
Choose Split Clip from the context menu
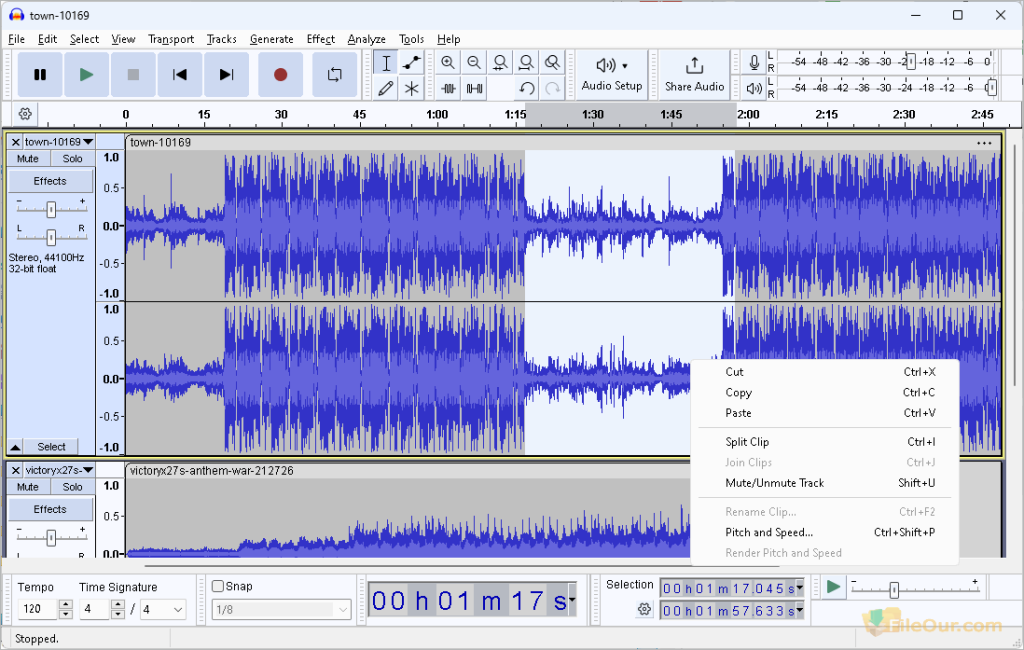point(747,441)
